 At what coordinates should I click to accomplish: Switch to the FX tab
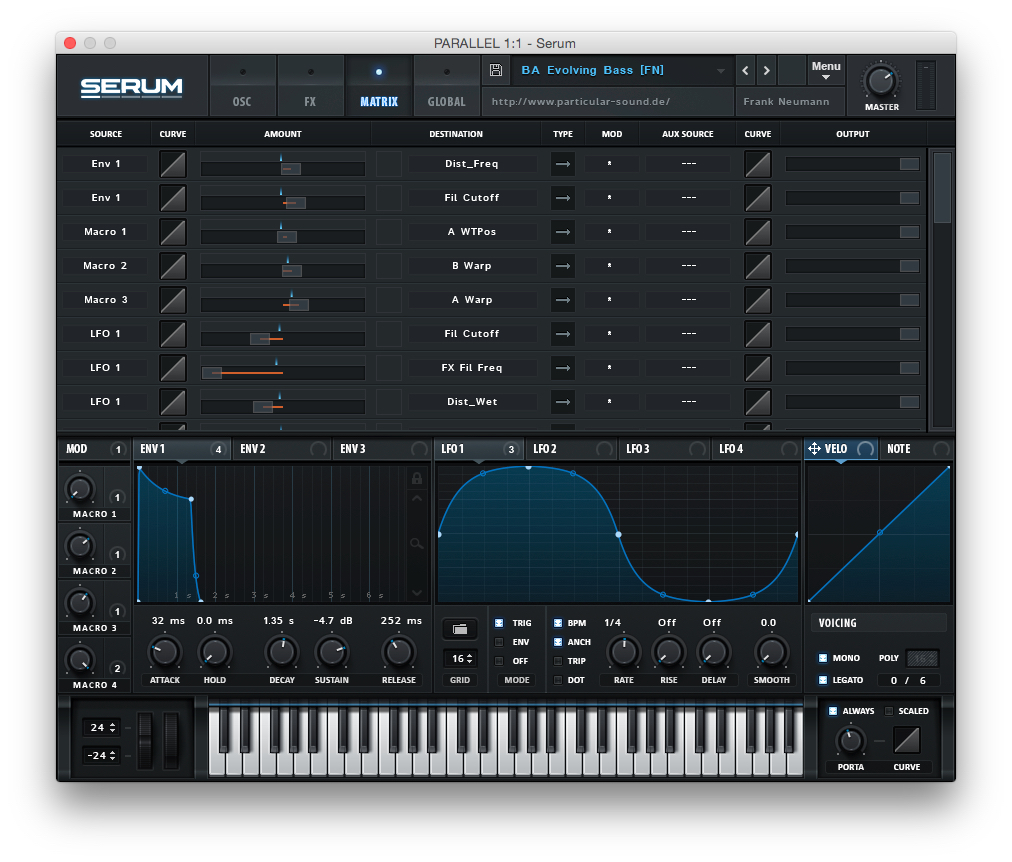(310, 86)
